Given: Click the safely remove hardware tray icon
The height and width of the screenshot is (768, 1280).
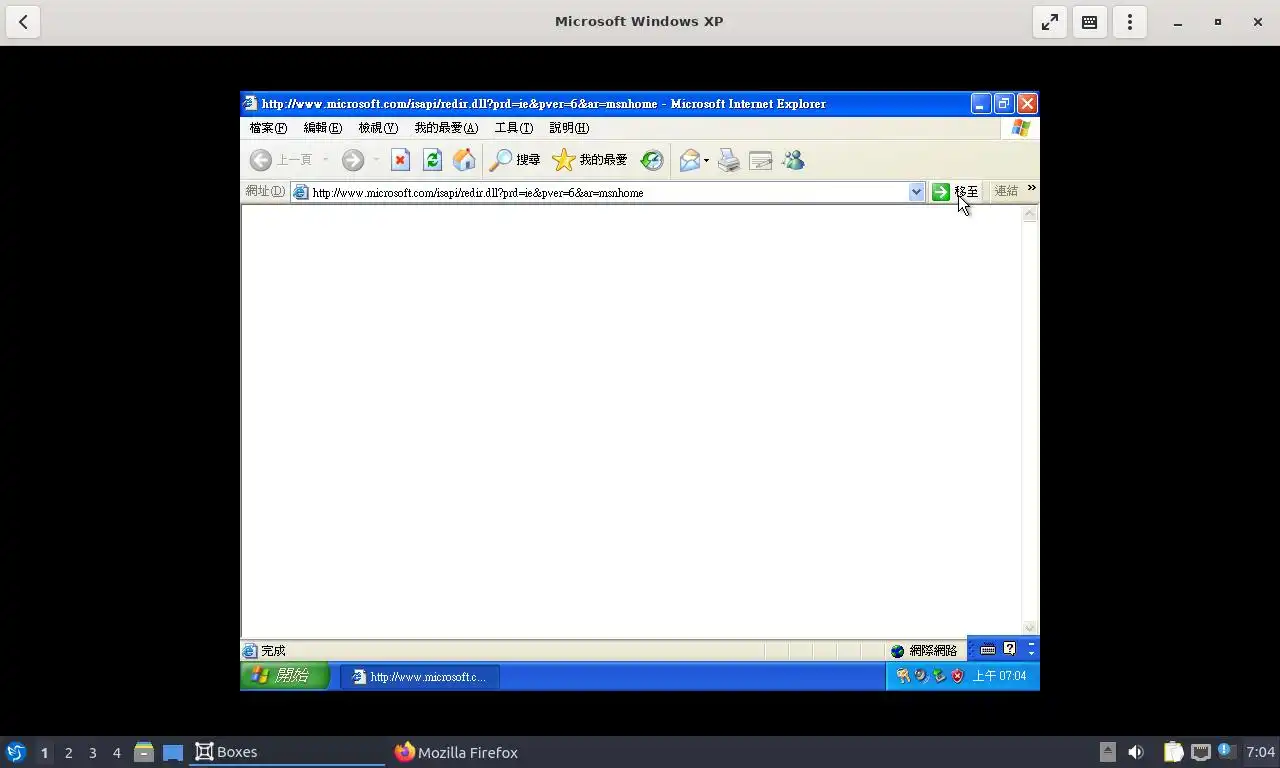Looking at the screenshot, I should [x=939, y=676].
